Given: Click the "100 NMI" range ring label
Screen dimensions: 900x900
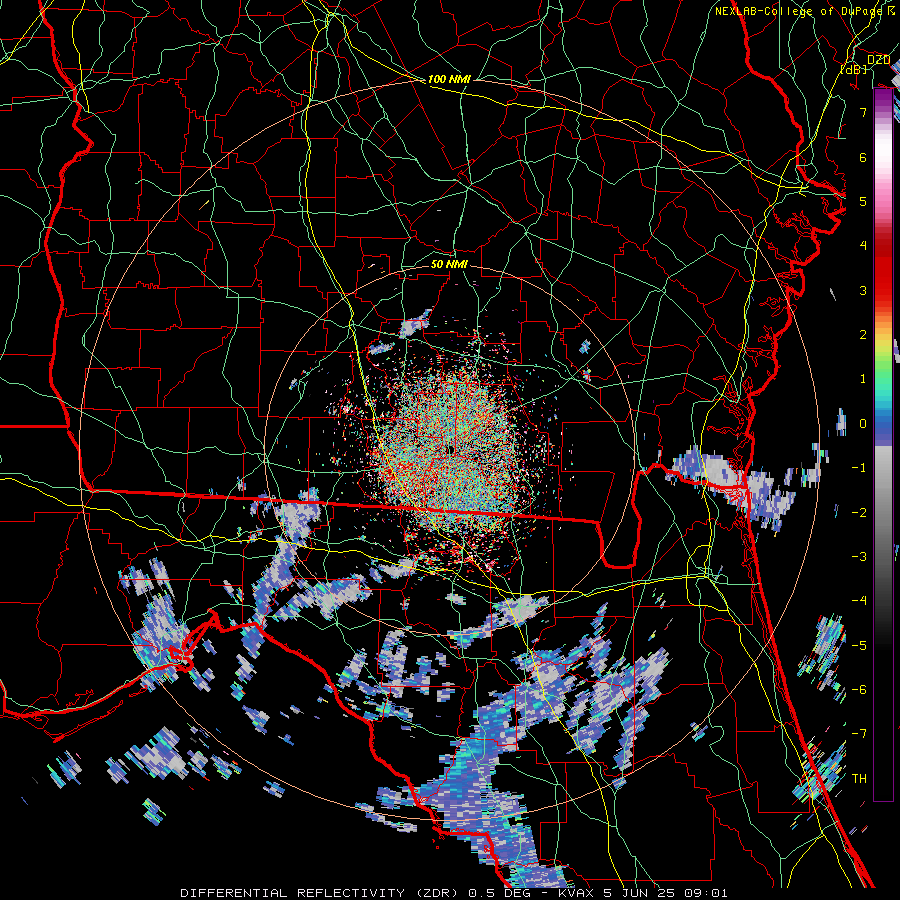Looking at the screenshot, I should pos(449,79).
